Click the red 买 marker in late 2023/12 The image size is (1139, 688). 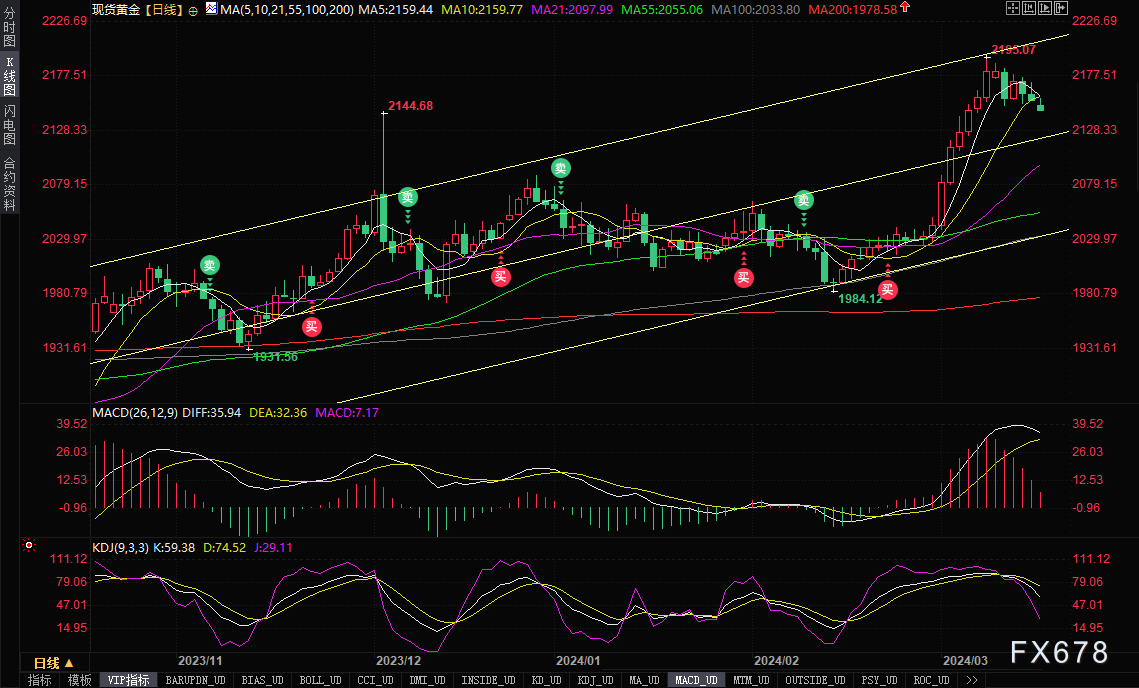click(x=500, y=277)
